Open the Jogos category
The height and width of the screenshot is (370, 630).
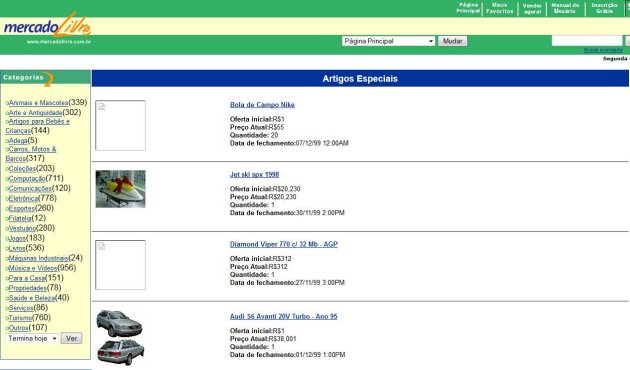(17, 239)
